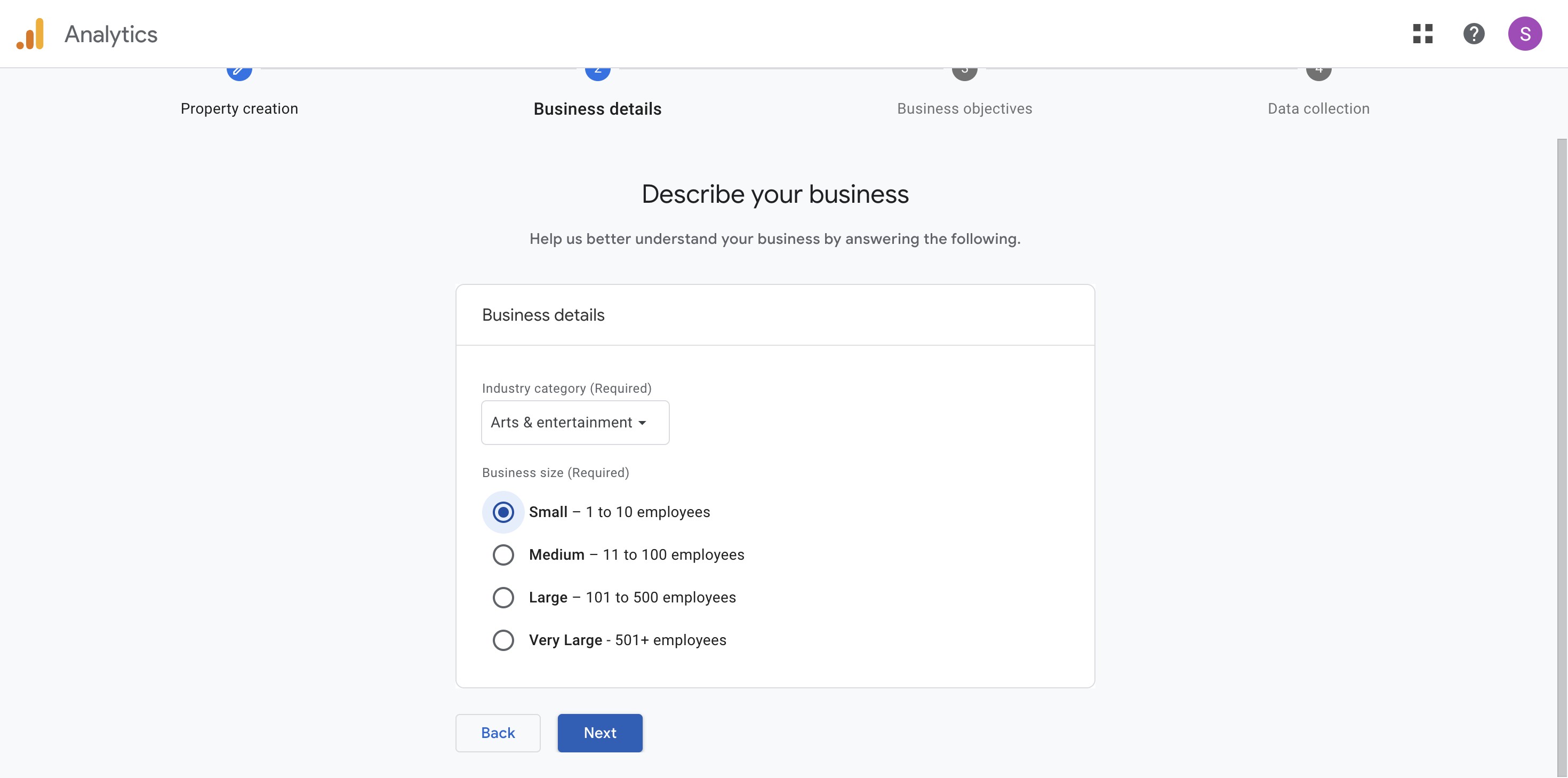Click the Google Analytics logo icon
The height and width of the screenshot is (778, 1568).
point(30,34)
